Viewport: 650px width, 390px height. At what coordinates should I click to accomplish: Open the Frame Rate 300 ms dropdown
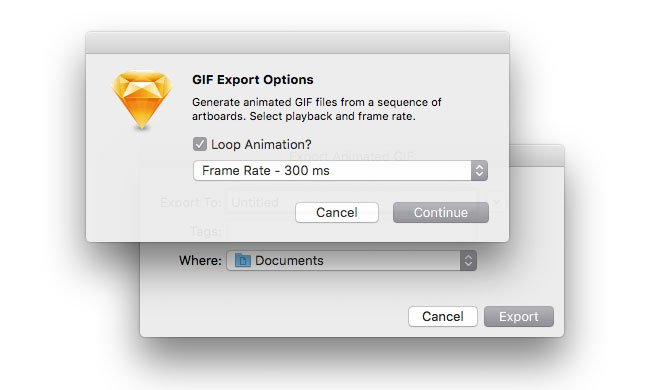[x=340, y=170]
